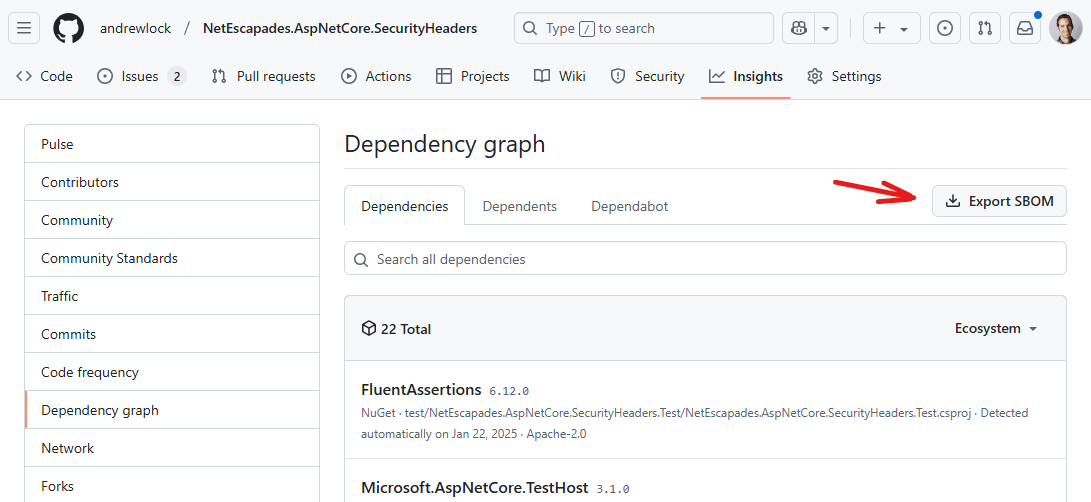The width and height of the screenshot is (1091, 502).
Task: Open Community Standards in sidebar
Action: click(172, 258)
